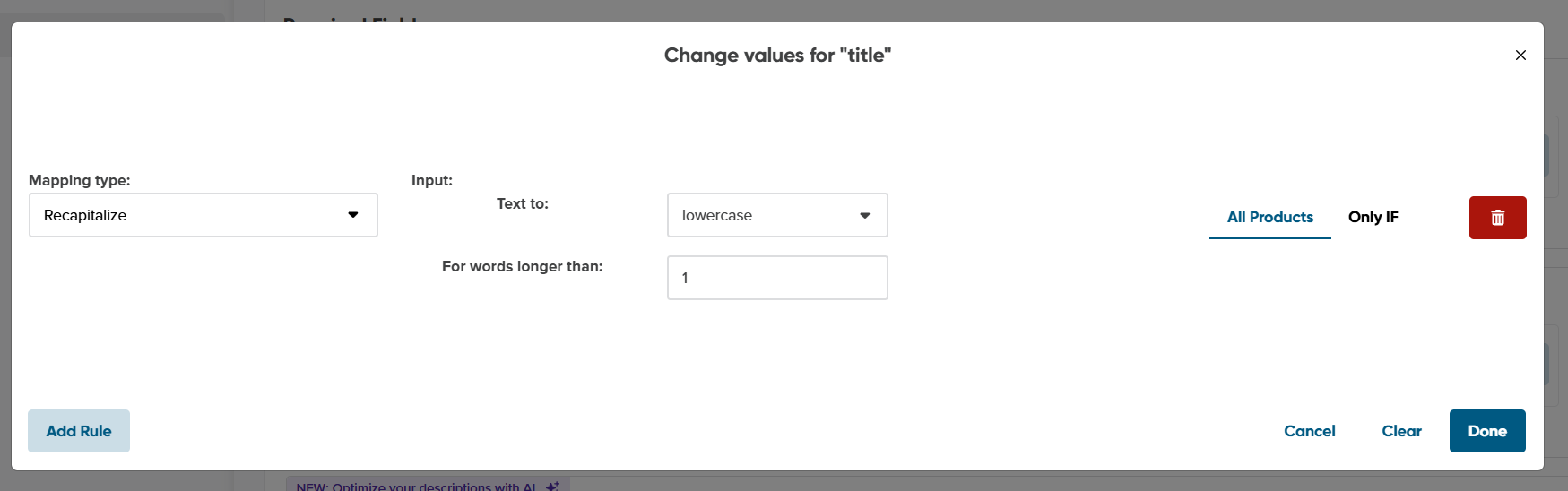Click the Input label
Viewport: 1568px width, 491px height.
[431, 180]
